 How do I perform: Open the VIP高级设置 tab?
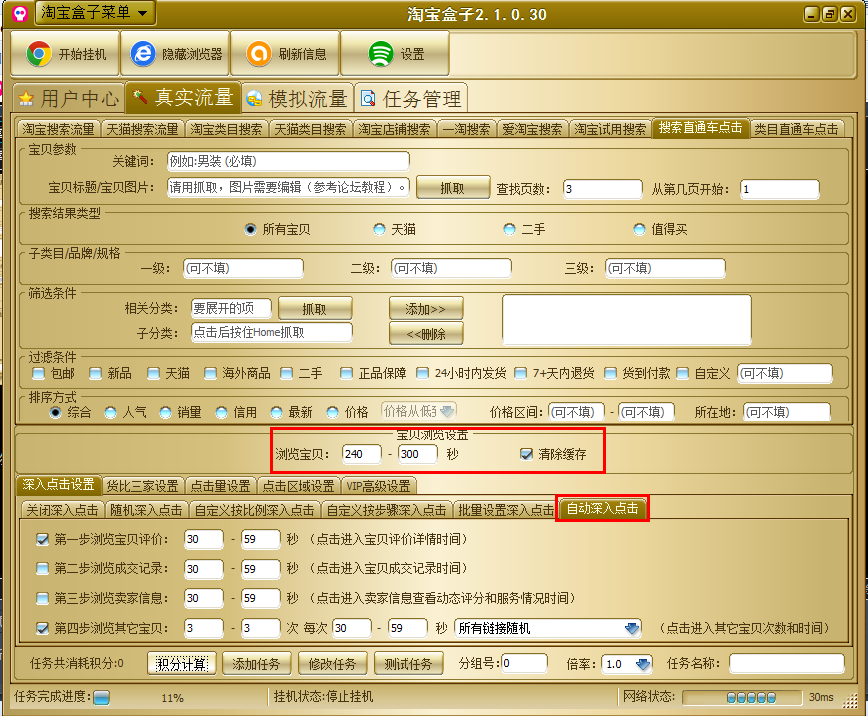tap(379, 486)
